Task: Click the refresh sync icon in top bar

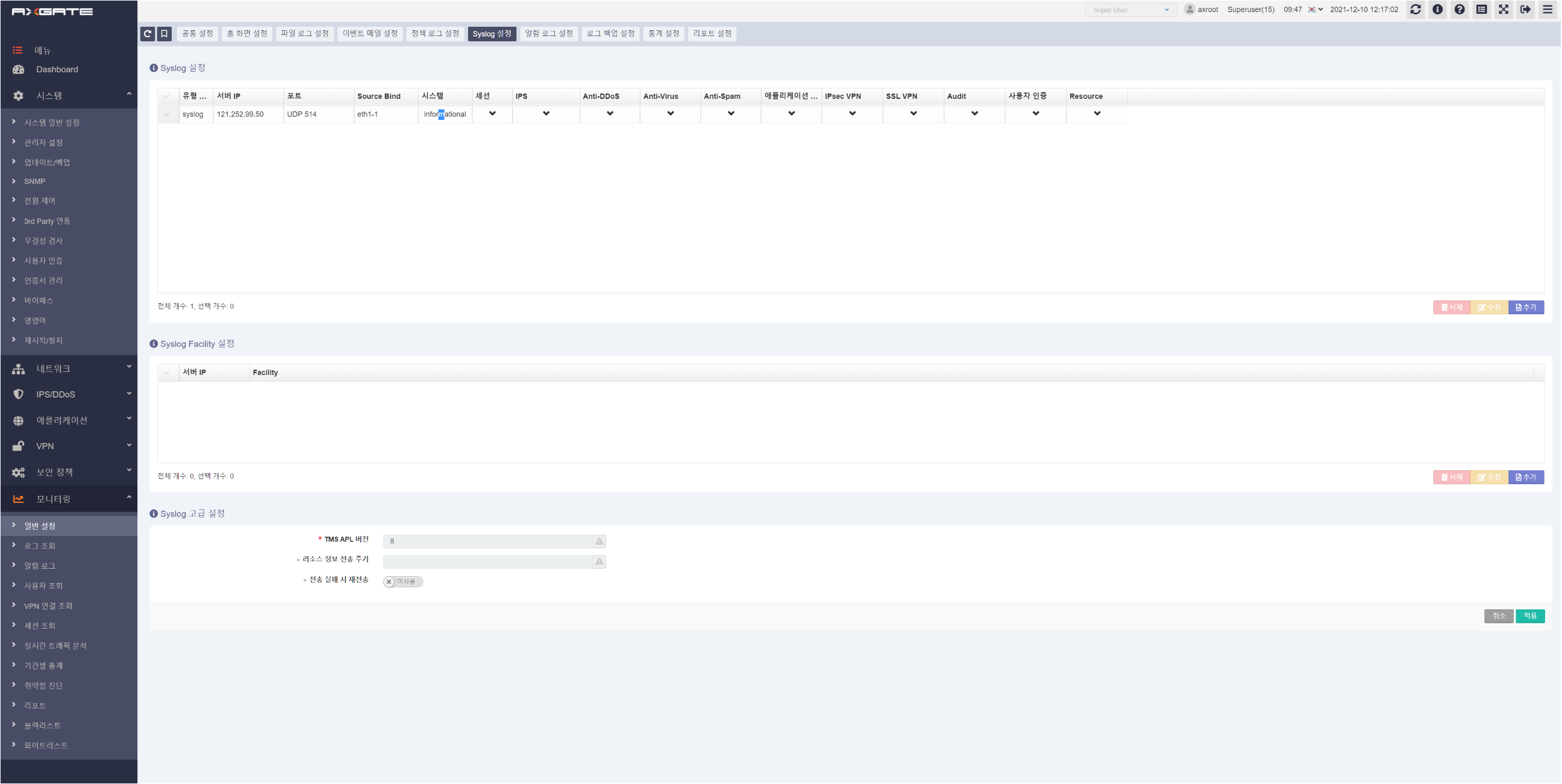Action: 1415,10
